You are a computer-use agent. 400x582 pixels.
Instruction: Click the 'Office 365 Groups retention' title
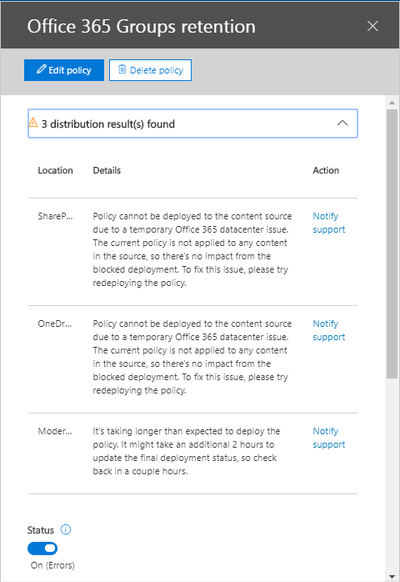(x=141, y=27)
